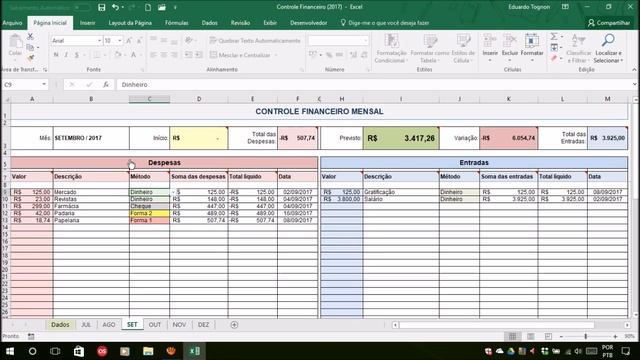
Task: Click the zoom in plus button
Action: [615, 336]
